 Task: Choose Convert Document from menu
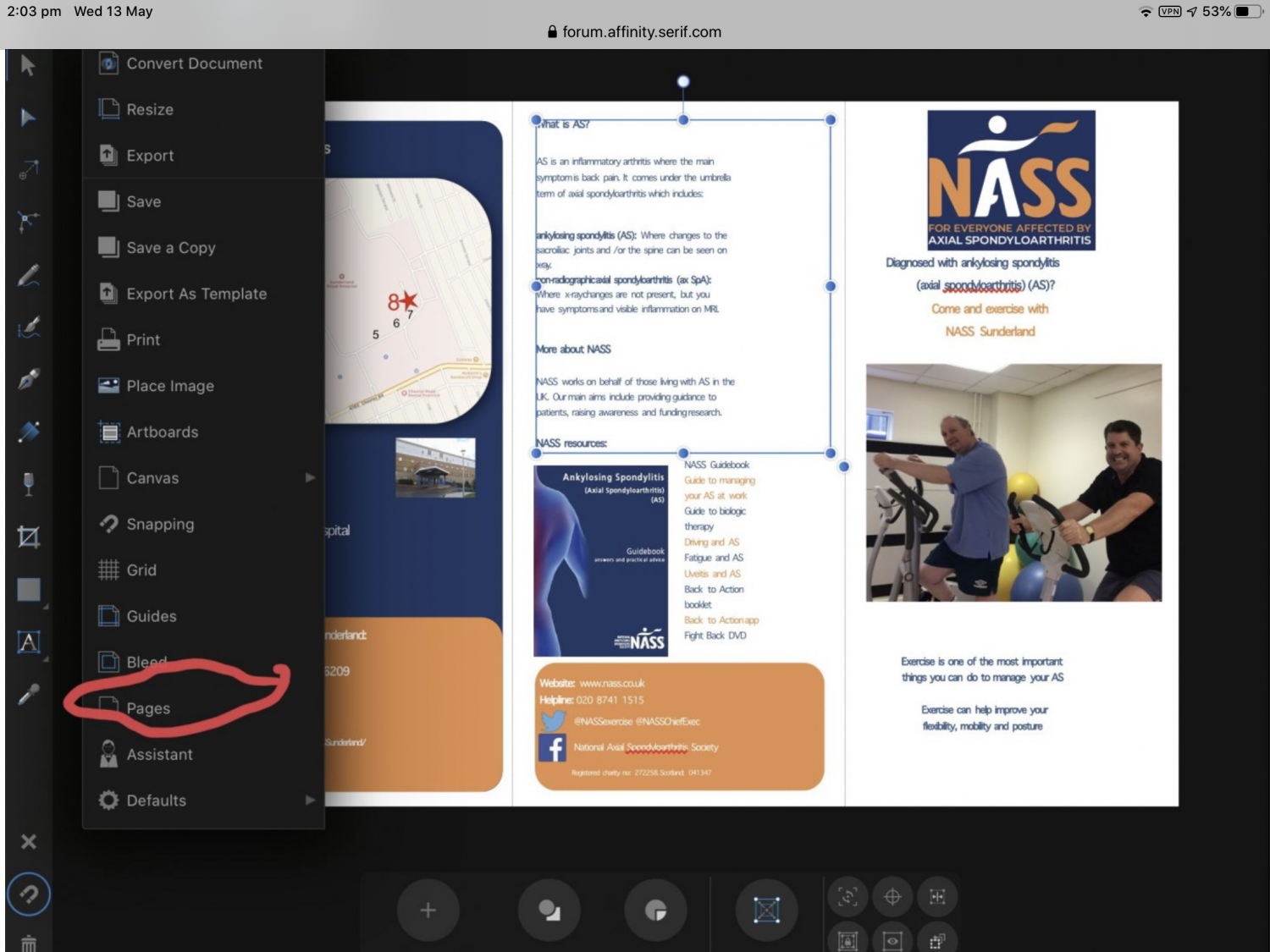coord(203,63)
